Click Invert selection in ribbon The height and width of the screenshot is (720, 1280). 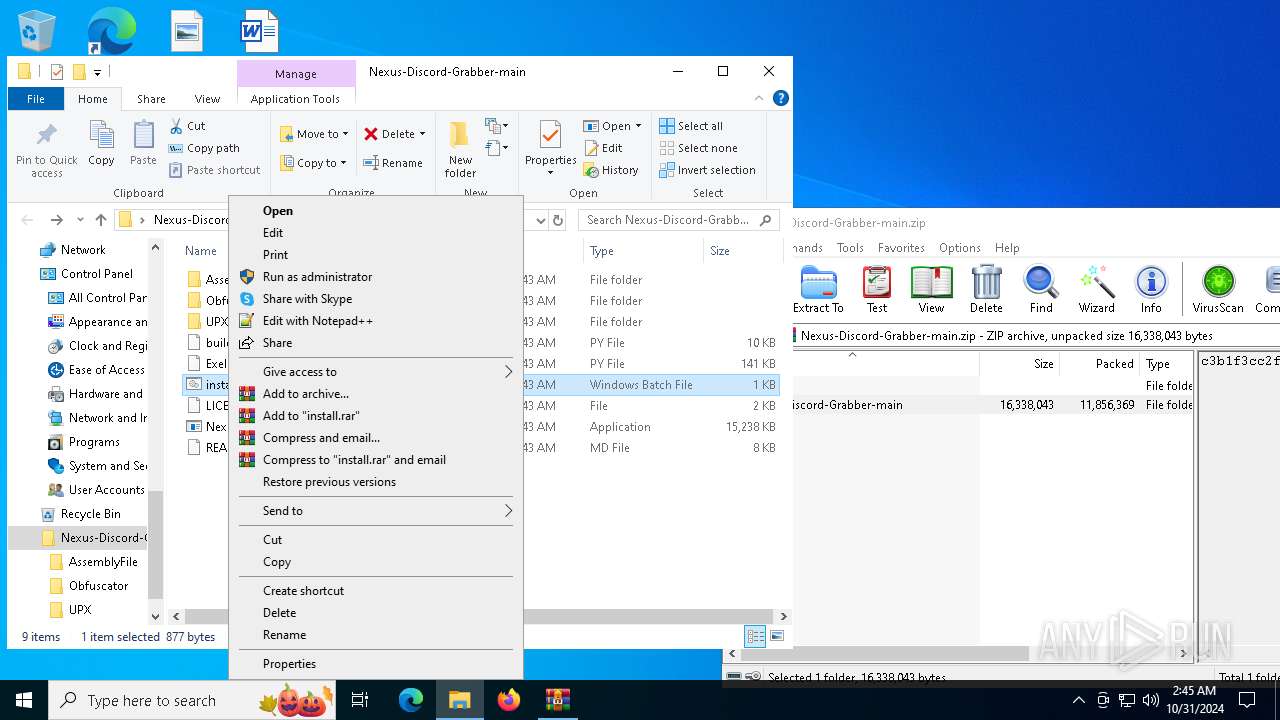(707, 170)
